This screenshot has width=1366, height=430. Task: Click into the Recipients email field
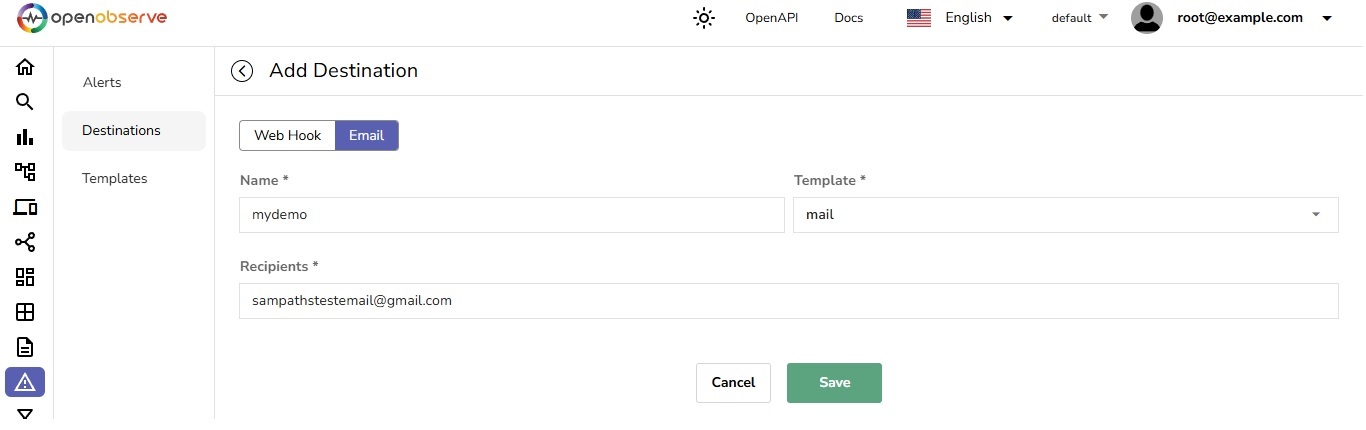point(788,301)
